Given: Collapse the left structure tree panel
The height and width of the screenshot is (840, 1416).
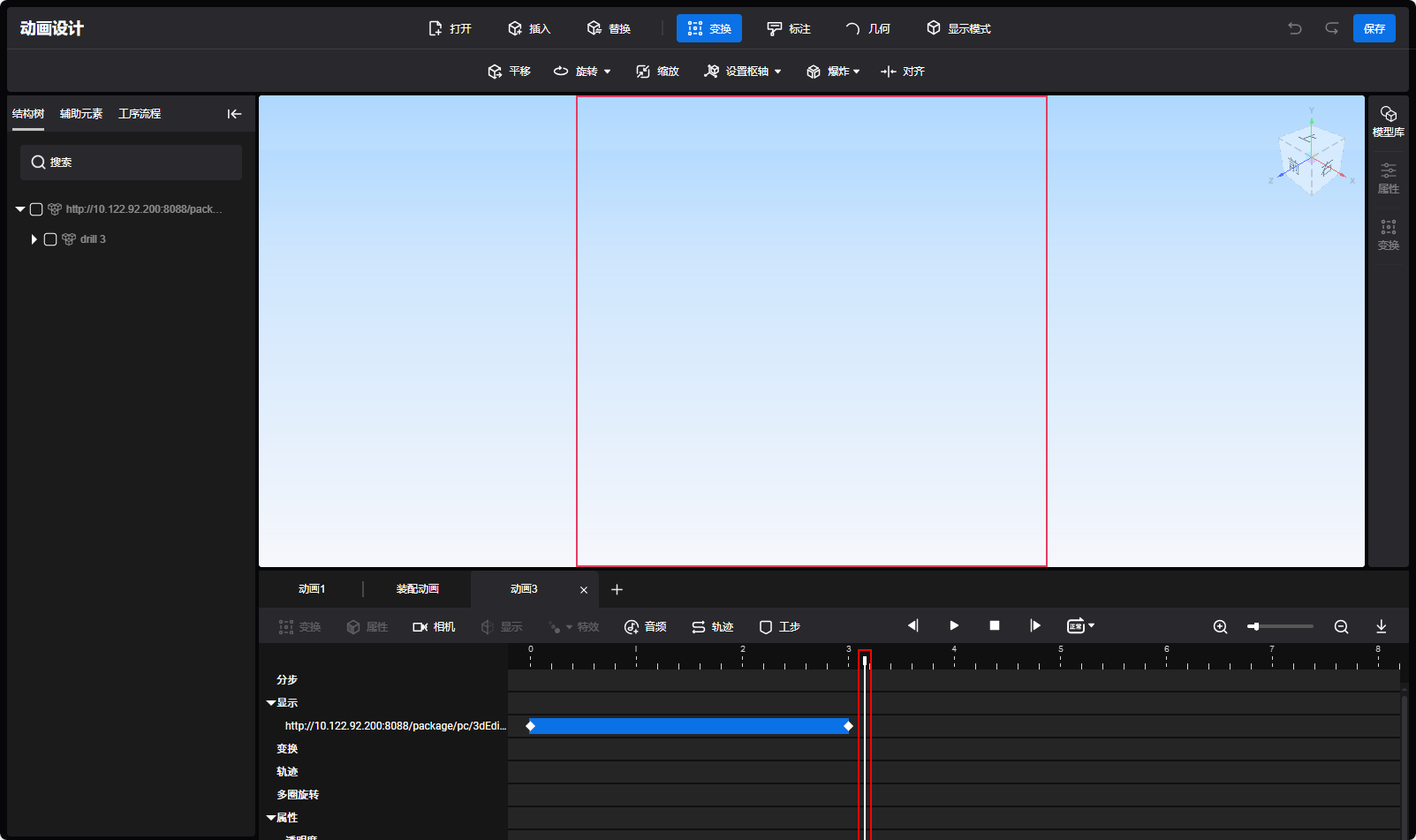Looking at the screenshot, I should (234, 114).
